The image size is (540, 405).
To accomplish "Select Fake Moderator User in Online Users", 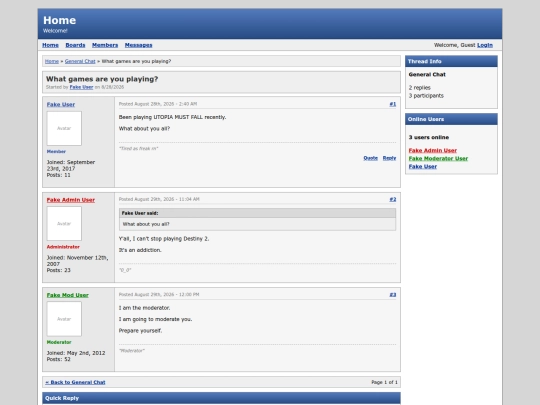I will (438, 158).
